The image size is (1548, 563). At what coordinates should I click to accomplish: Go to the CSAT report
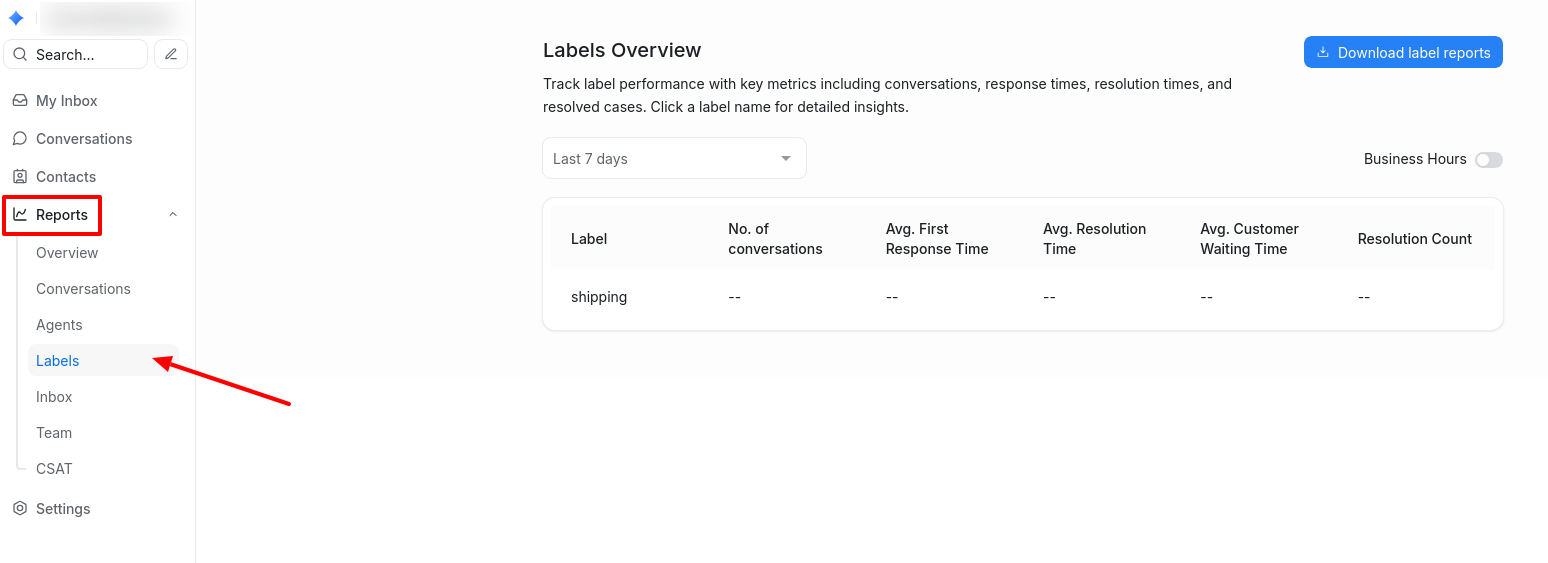(54, 469)
